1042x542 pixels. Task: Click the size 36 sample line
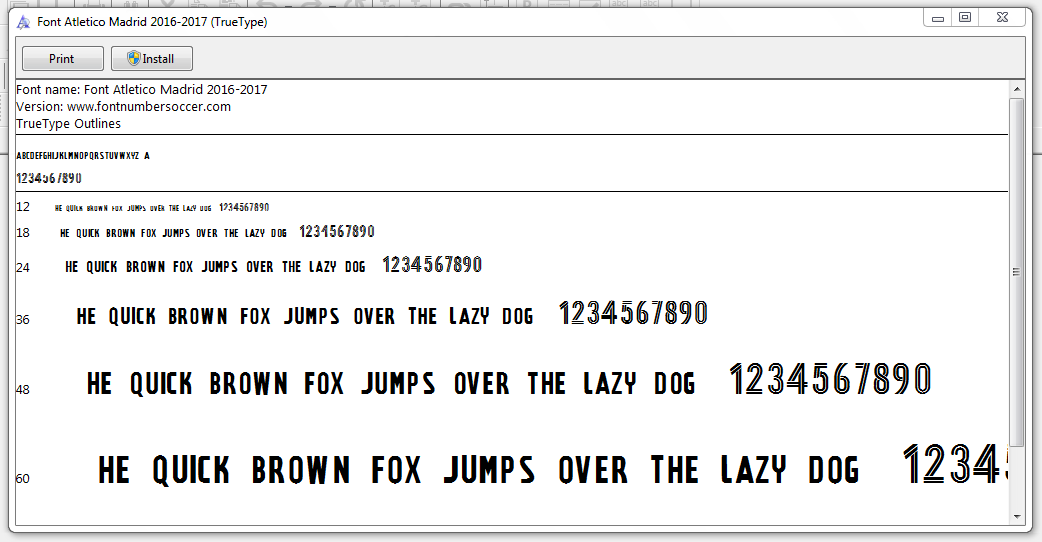click(392, 314)
